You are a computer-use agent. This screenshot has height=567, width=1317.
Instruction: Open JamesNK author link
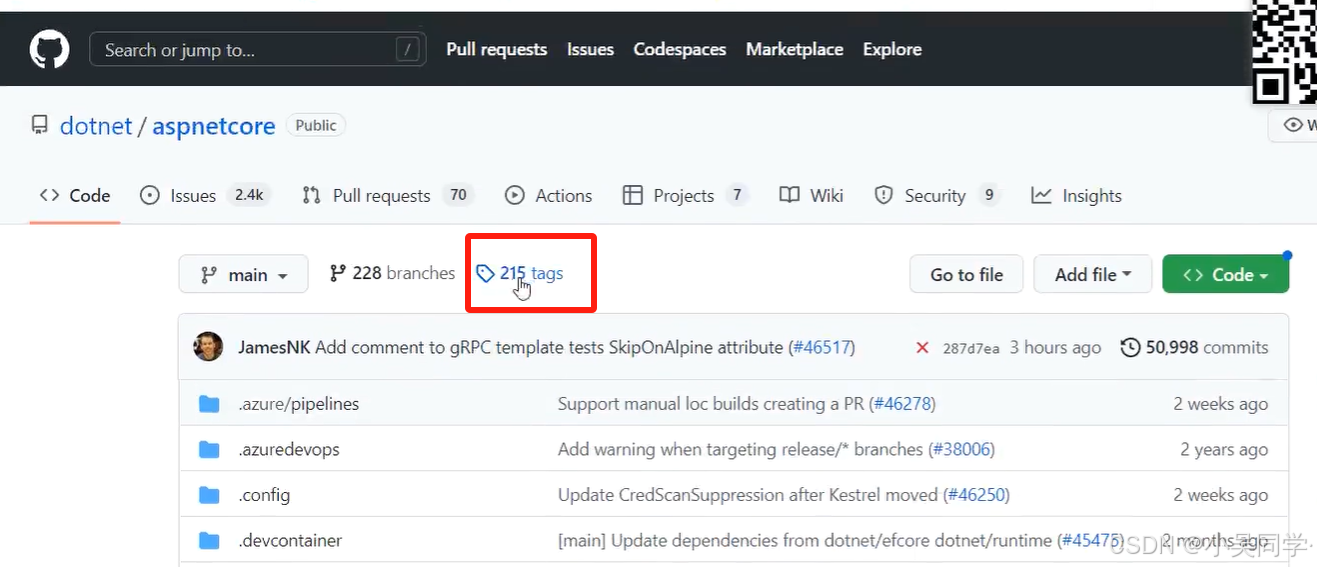274,347
